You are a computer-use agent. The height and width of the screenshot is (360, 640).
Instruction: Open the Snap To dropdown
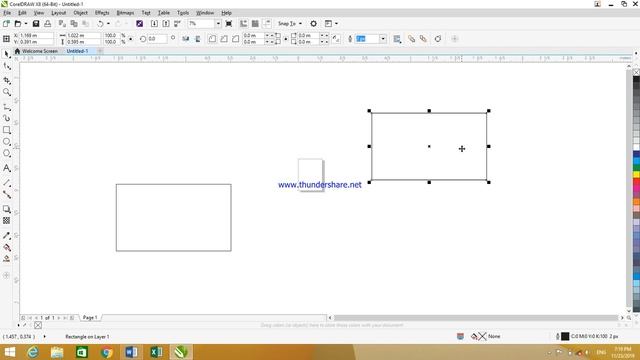pyautogui.click(x=290, y=24)
